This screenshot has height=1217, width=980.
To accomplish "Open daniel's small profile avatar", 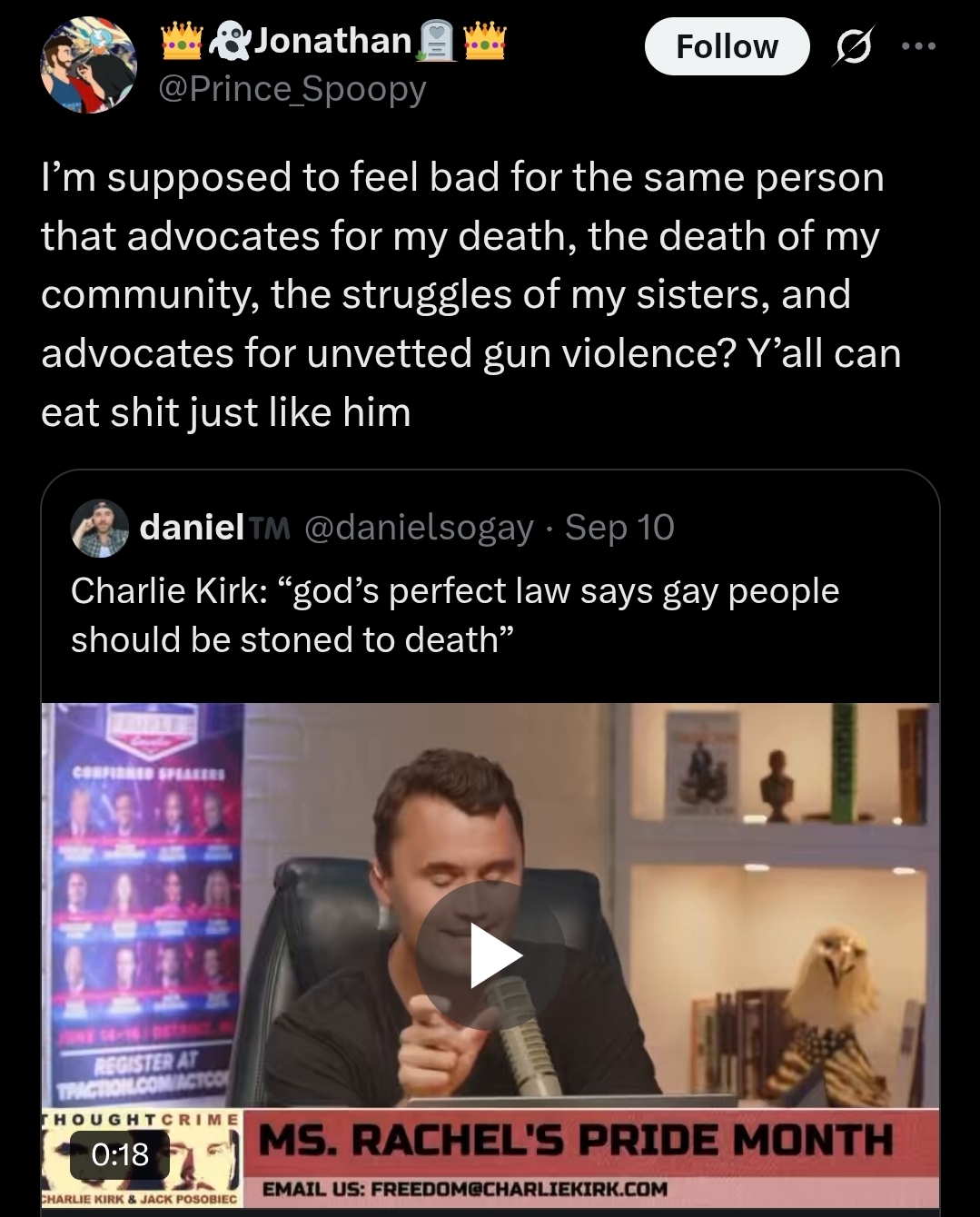I will pos(99,528).
